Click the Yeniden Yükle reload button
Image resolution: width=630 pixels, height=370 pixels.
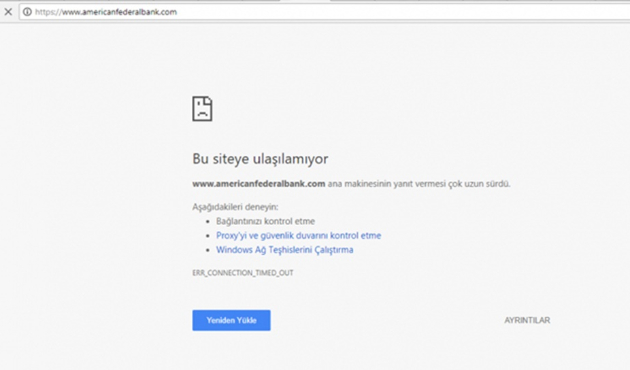pos(231,320)
